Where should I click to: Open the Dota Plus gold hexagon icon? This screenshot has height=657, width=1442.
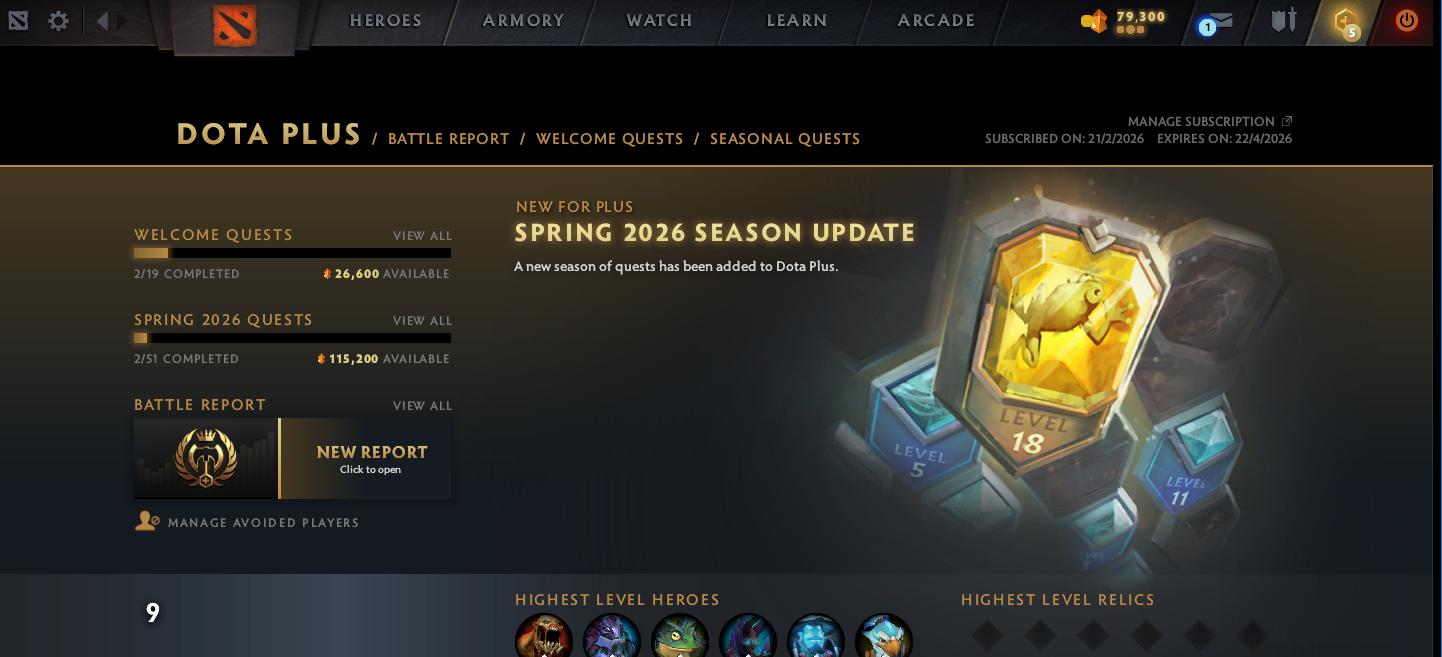click(1346, 21)
